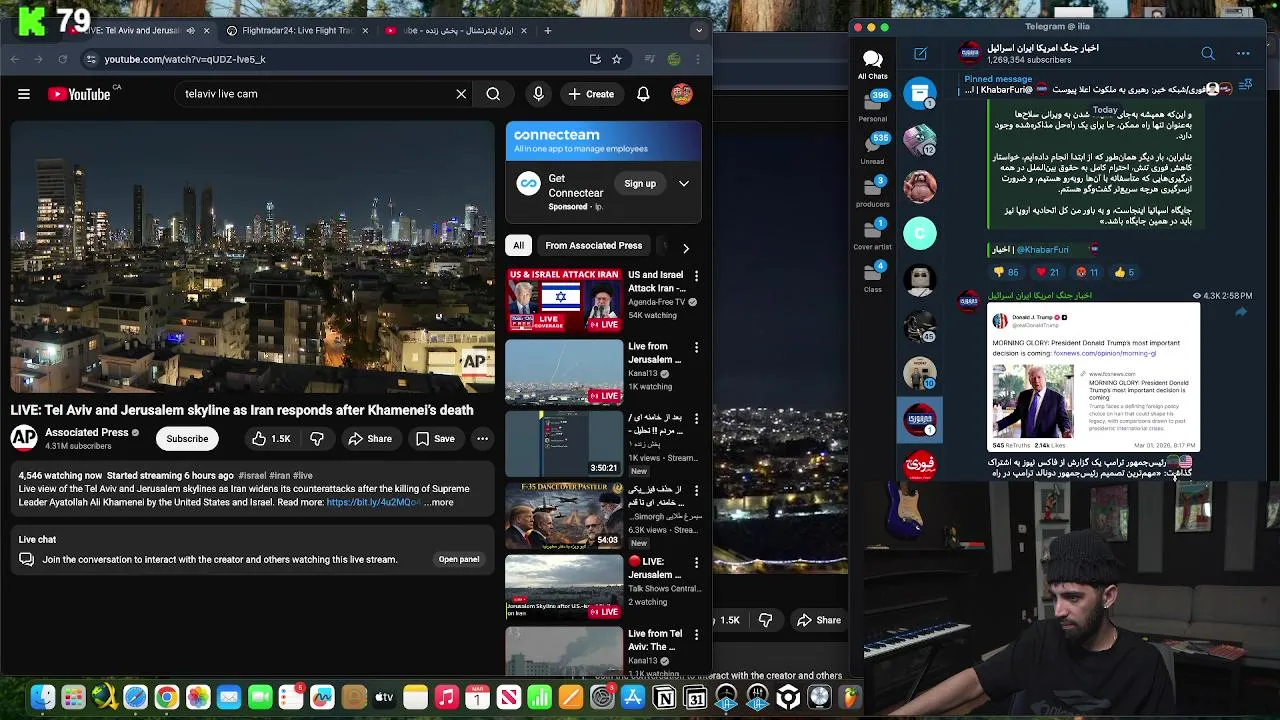
Task: Open options for Talk Shows Central video
Action: pyautogui.click(x=697, y=563)
